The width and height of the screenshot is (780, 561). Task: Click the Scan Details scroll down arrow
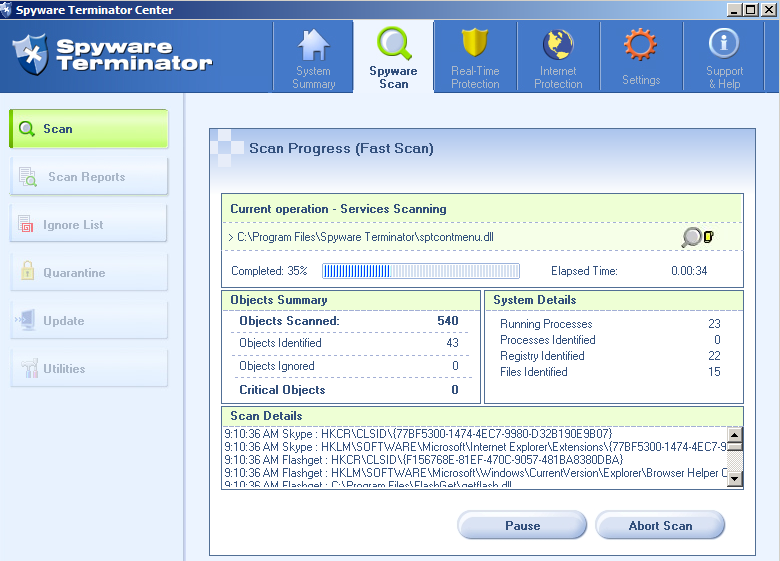(x=735, y=479)
